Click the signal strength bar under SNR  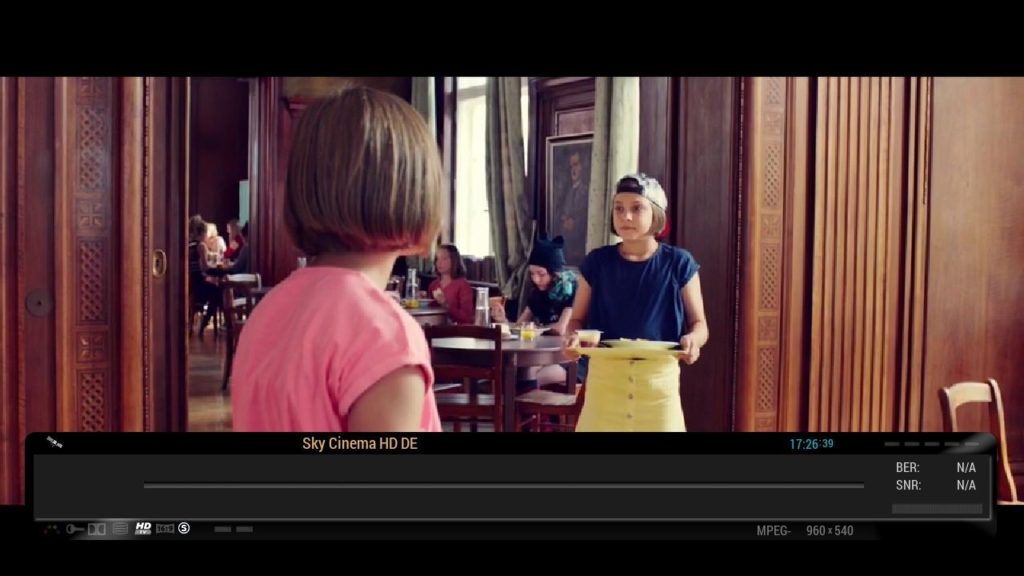[x=937, y=509]
